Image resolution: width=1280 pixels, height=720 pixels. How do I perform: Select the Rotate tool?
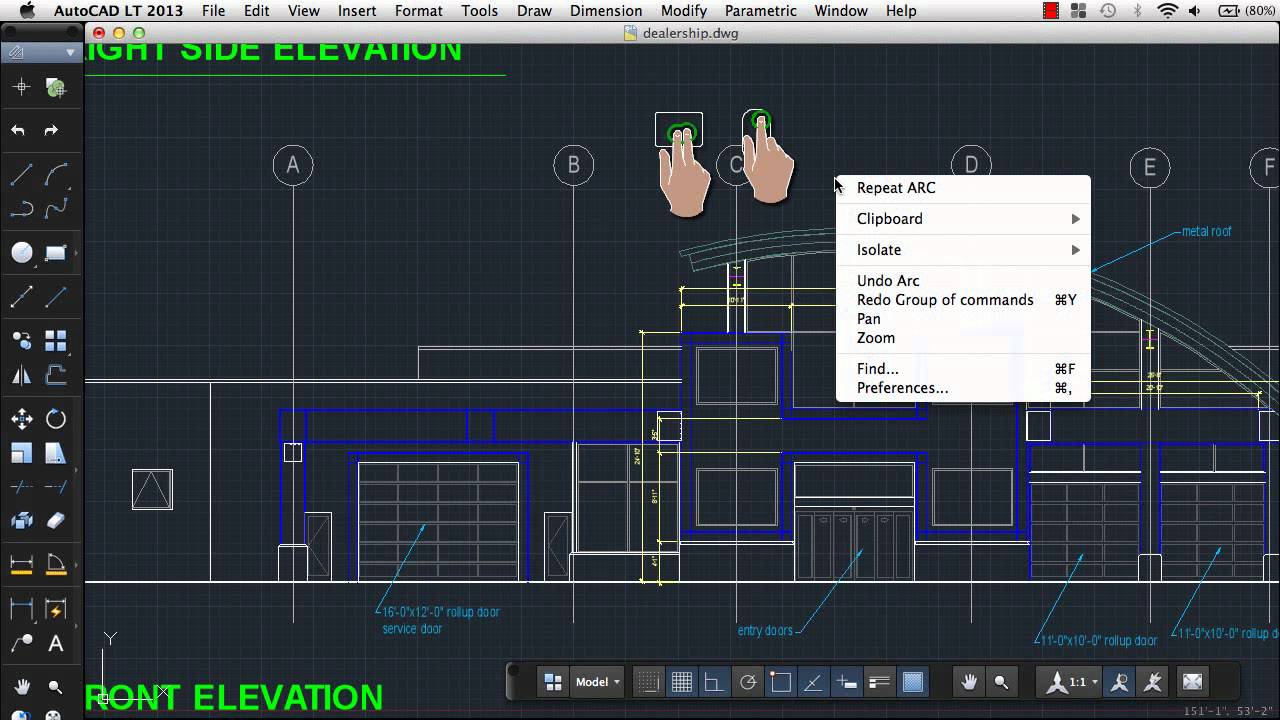56,419
